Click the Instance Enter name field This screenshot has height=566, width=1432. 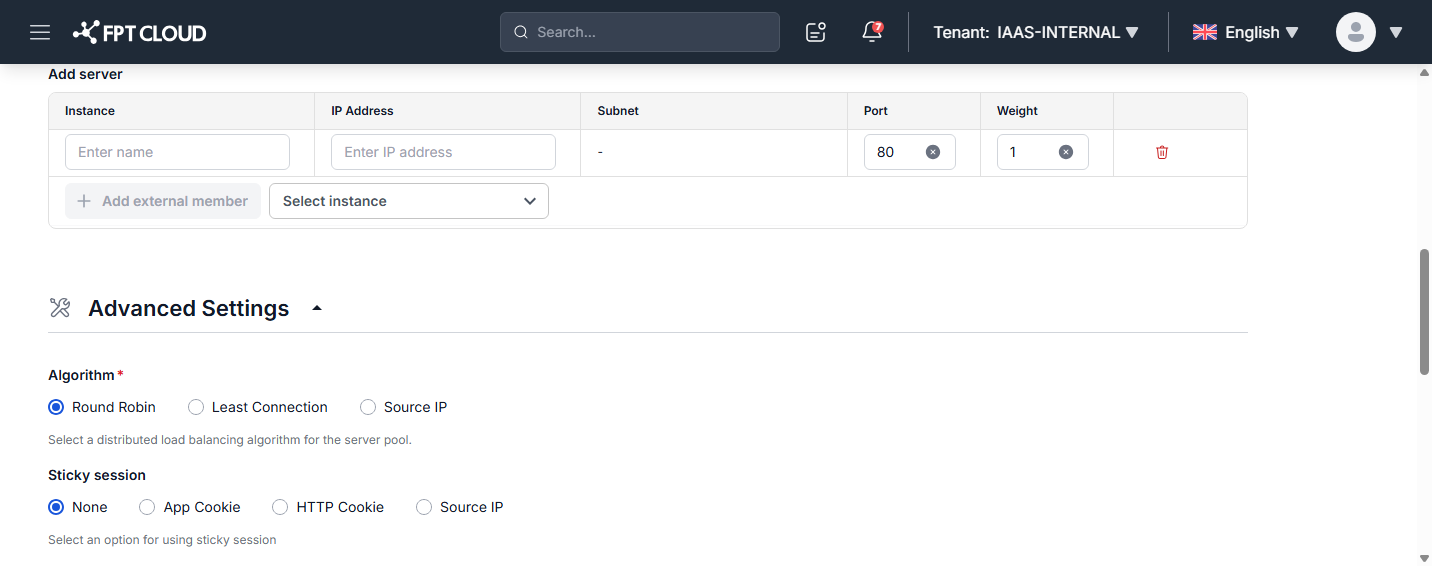click(x=177, y=152)
